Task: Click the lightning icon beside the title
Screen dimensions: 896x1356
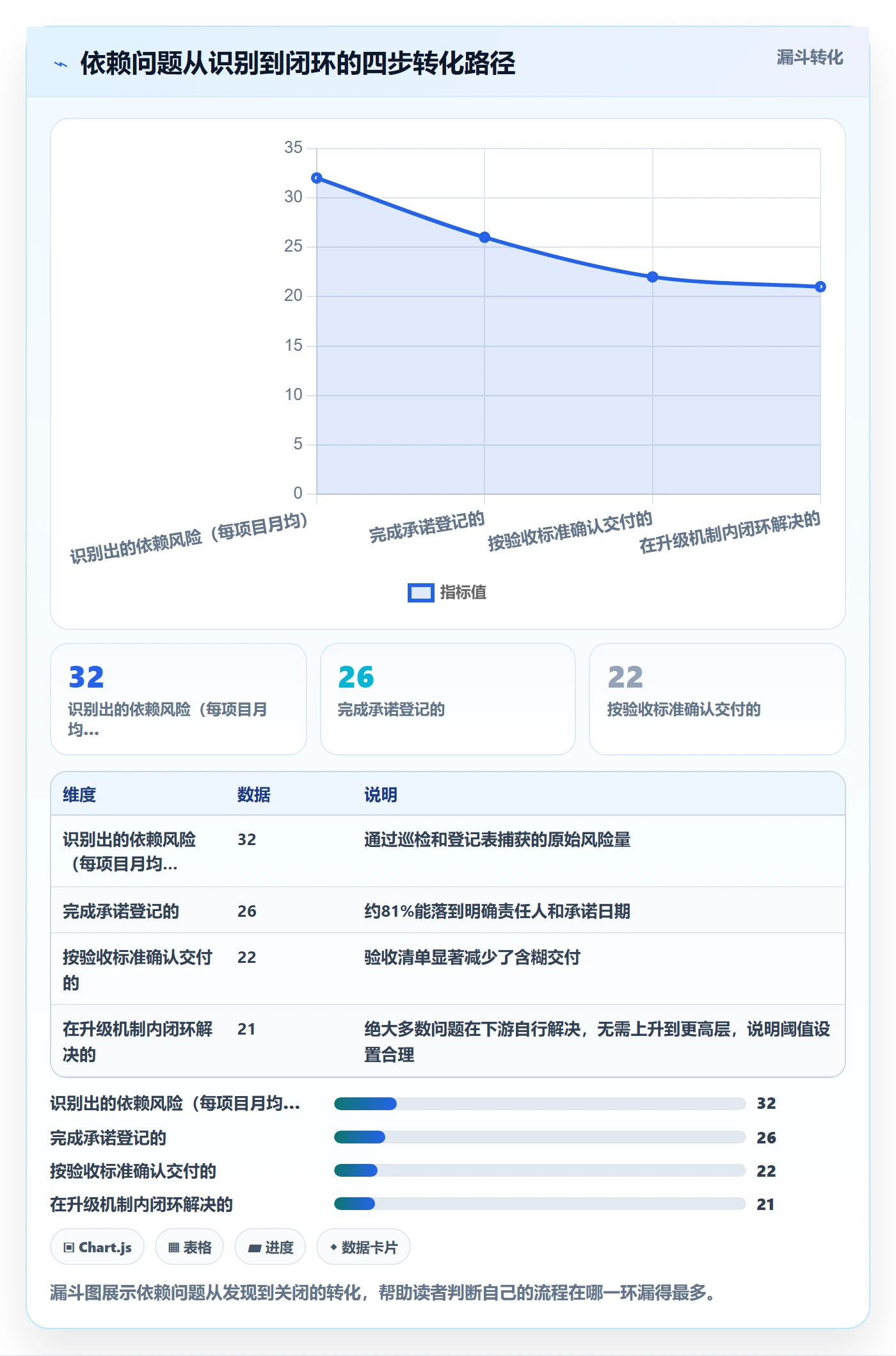Action: (x=61, y=64)
